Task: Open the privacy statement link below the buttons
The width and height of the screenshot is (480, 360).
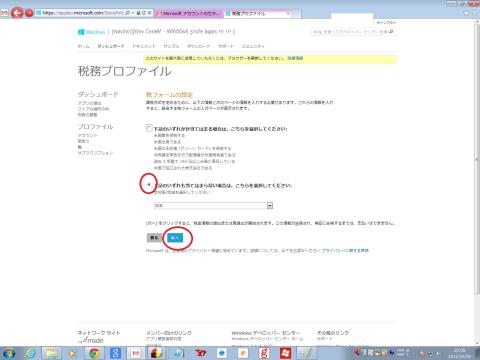Action: pos(345,250)
